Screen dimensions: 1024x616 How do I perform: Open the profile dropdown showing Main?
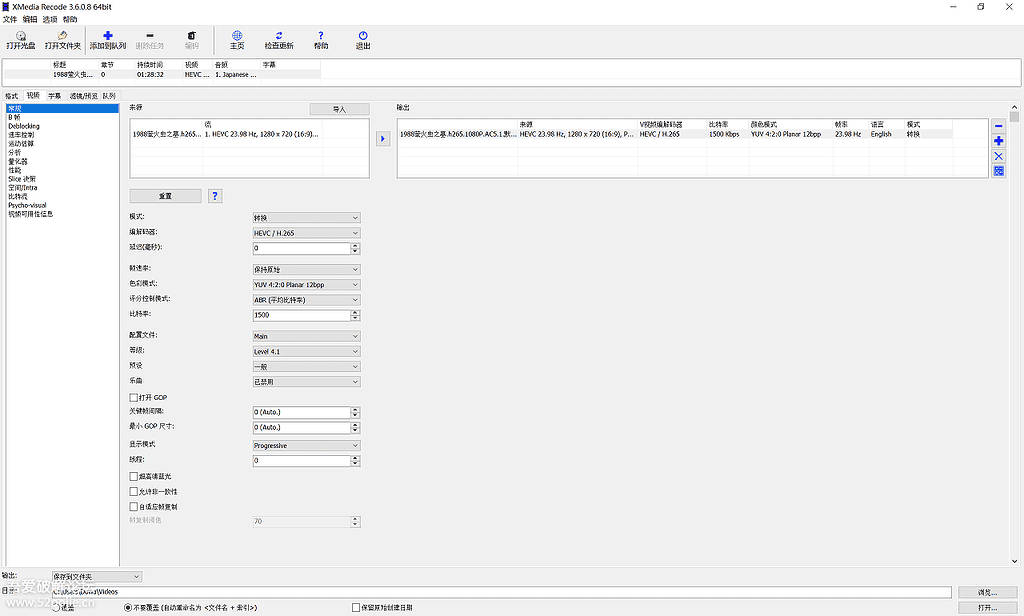point(306,336)
